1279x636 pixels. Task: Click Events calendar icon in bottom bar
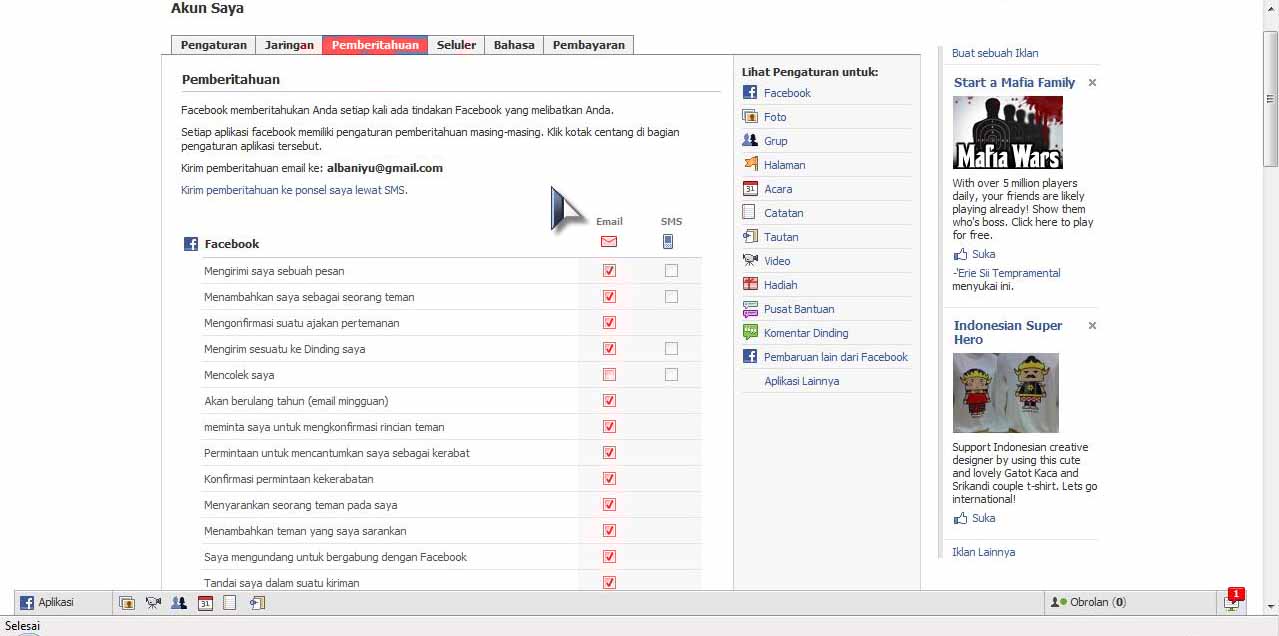(x=205, y=603)
